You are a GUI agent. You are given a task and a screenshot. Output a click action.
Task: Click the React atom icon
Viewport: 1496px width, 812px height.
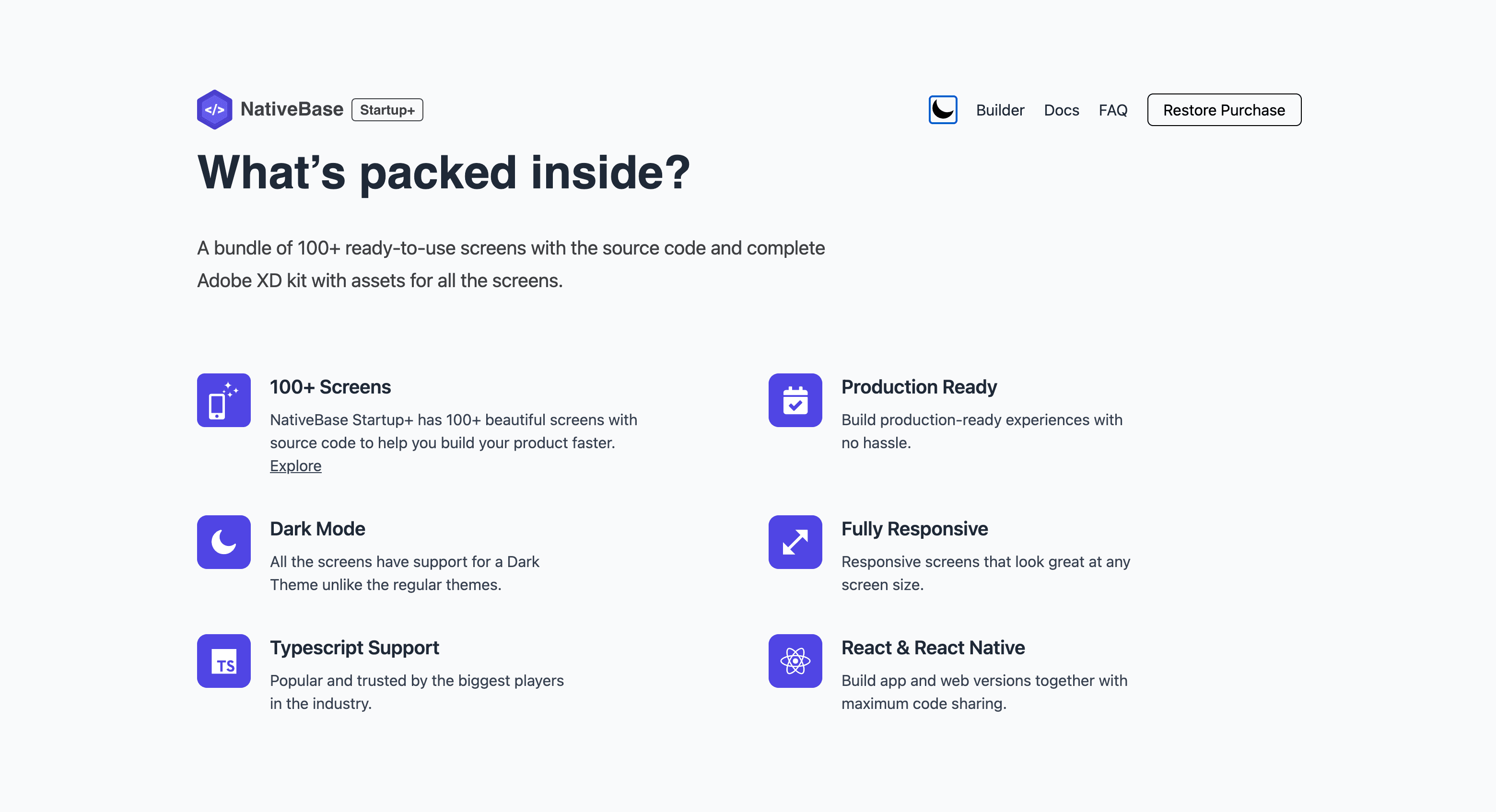coord(795,661)
